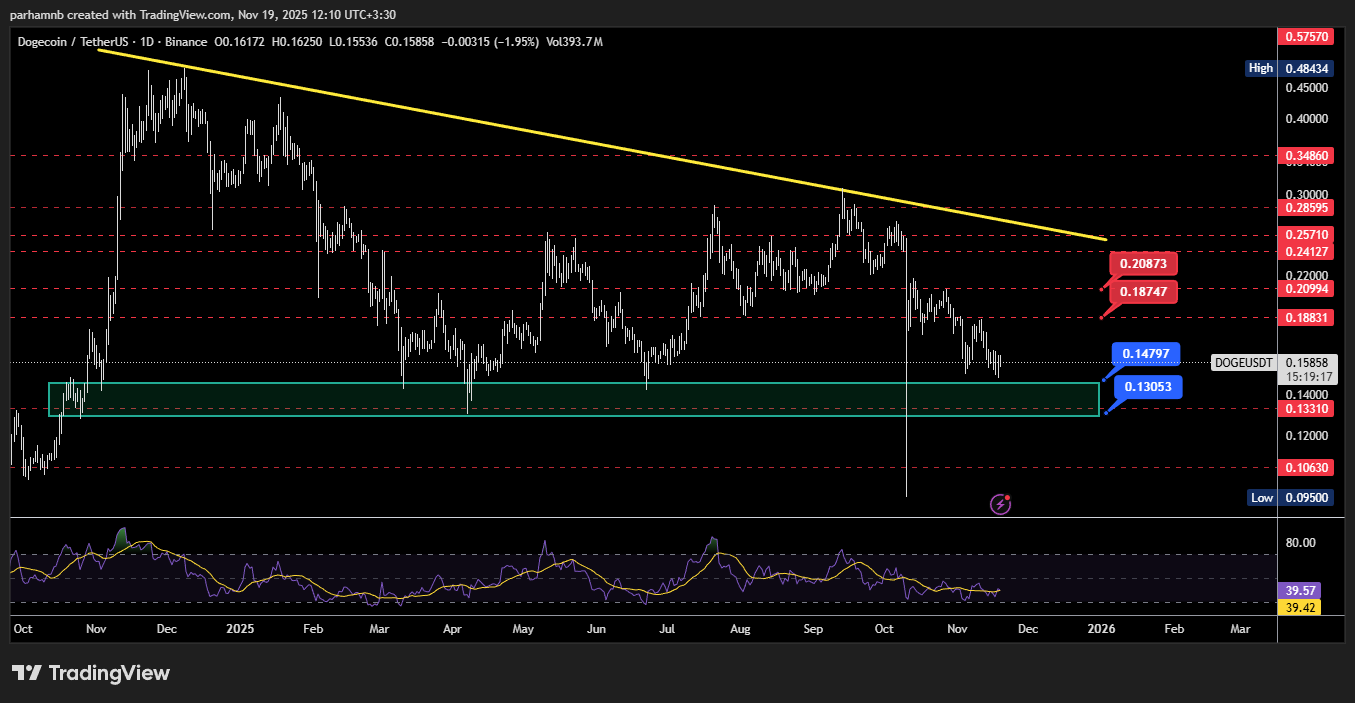Click the 0.10630 support level label
Image resolution: width=1355 pixels, height=703 pixels.
click(1307, 467)
